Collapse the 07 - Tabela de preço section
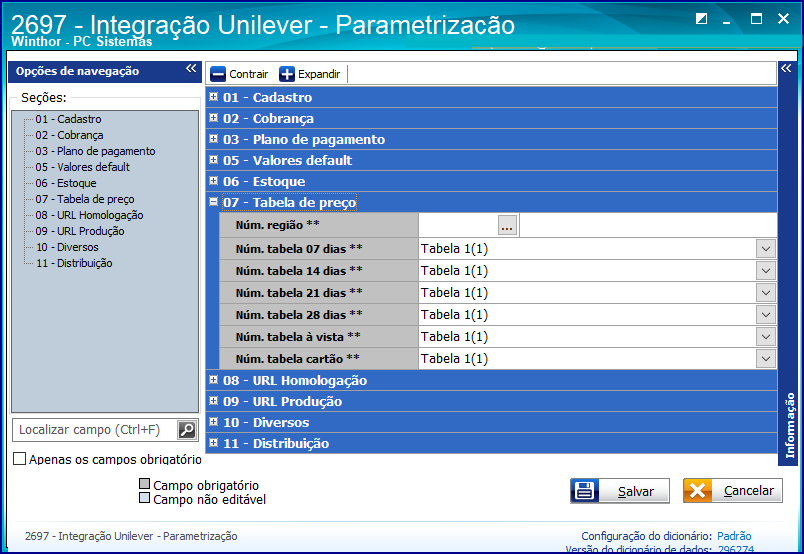The width and height of the screenshot is (804, 554). coord(214,202)
